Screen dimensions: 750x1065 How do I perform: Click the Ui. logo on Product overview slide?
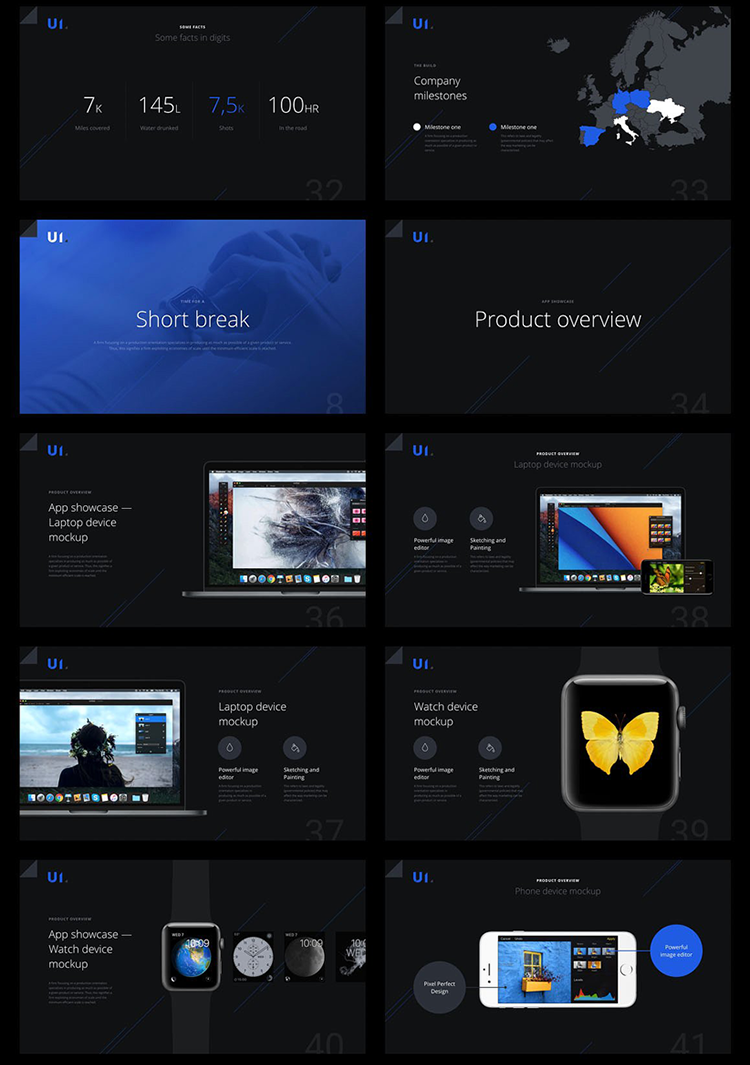click(x=423, y=237)
